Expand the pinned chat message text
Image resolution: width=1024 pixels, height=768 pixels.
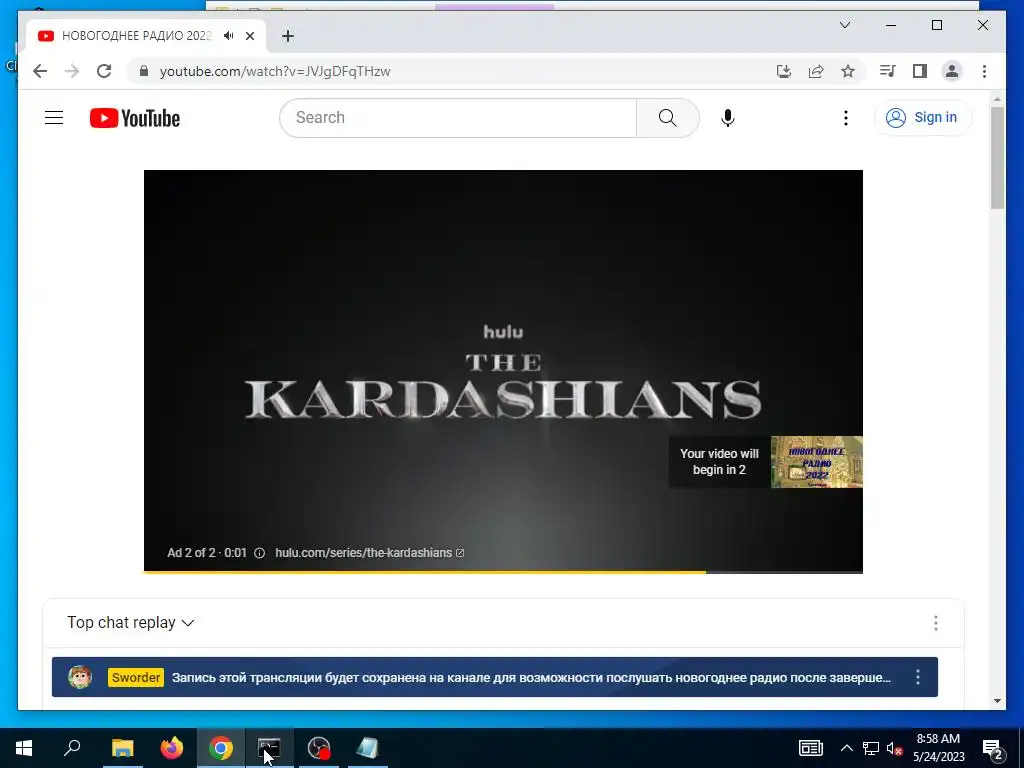[531, 677]
